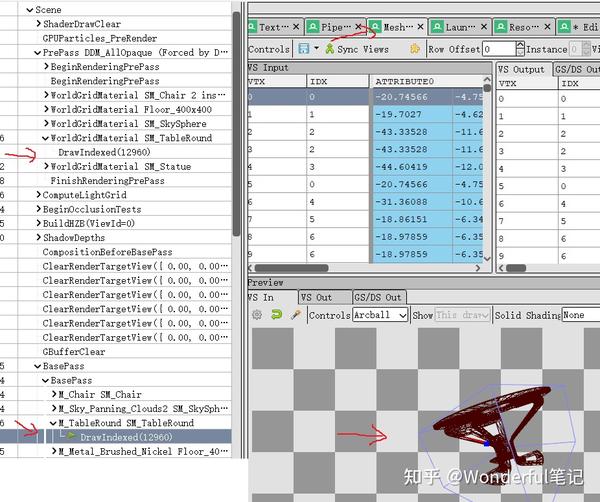This screenshot has width=600, height=502.
Task: Select VS Out preview tab
Action: (x=324, y=298)
